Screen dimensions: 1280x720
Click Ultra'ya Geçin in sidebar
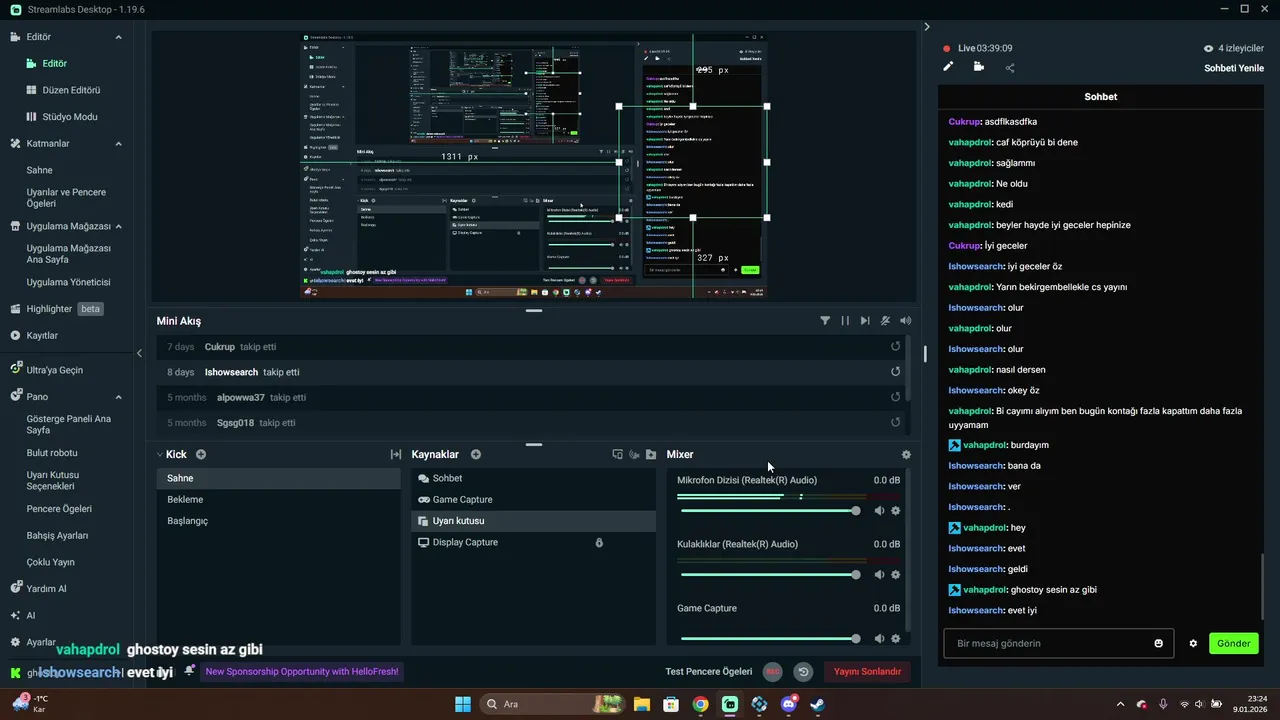pos(54,370)
